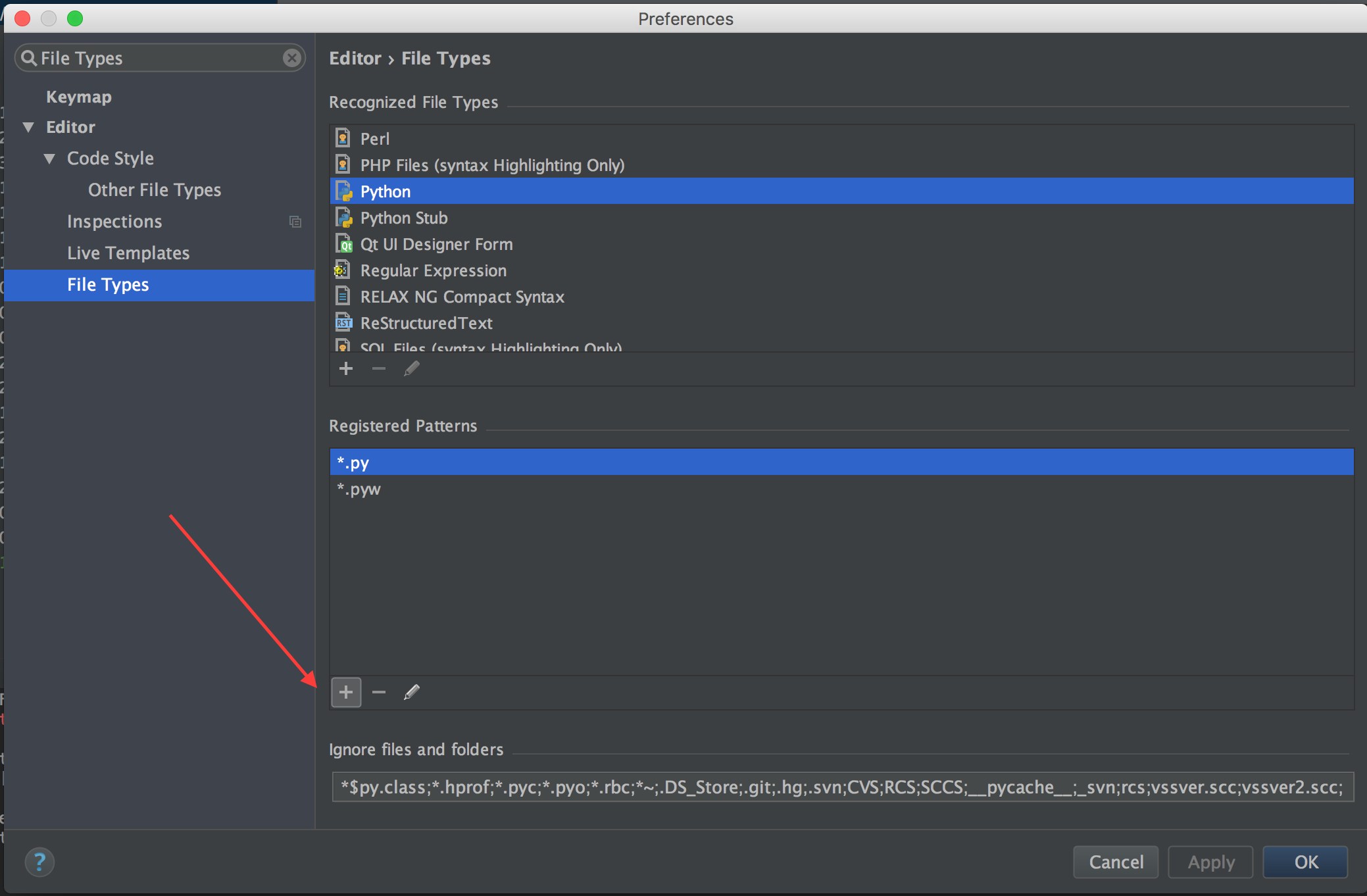Select *.py pattern in Registered Patterns

tap(840, 461)
